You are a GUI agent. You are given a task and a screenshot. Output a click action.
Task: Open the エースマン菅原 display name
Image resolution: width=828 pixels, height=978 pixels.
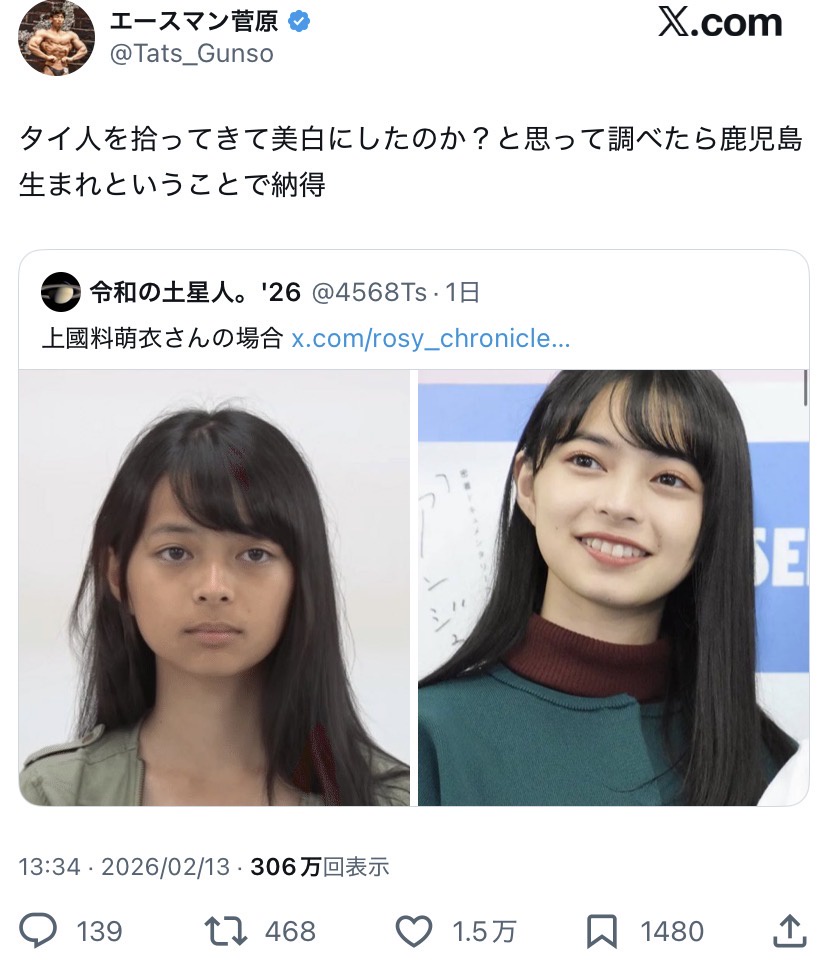(194, 22)
